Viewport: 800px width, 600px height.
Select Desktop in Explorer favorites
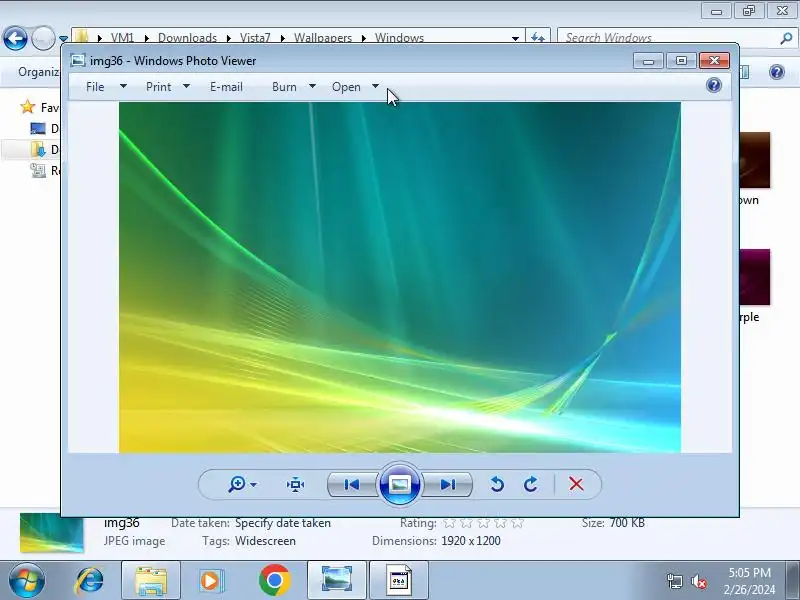[44, 128]
